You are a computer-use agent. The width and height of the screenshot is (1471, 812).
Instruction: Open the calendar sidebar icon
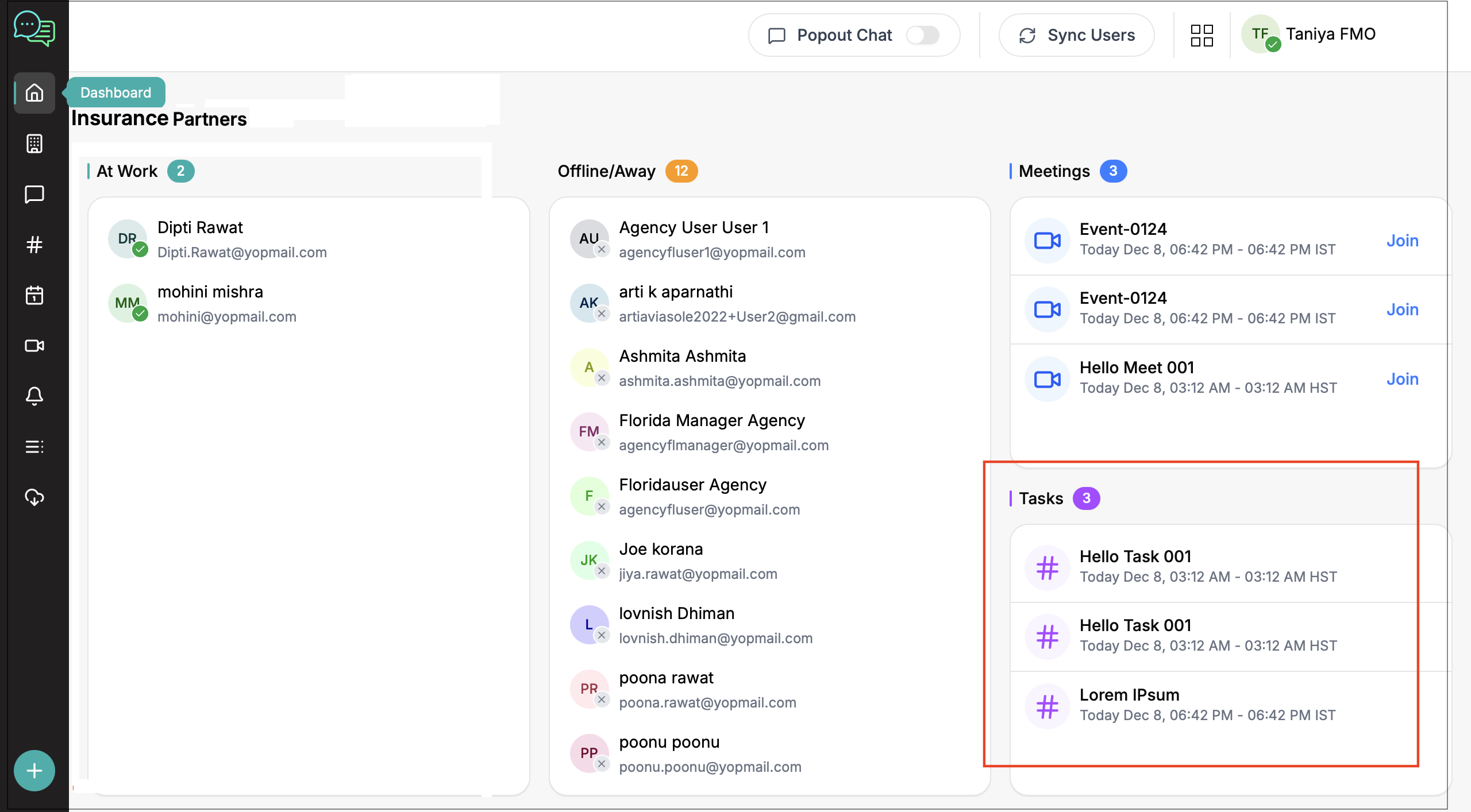point(34,295)
